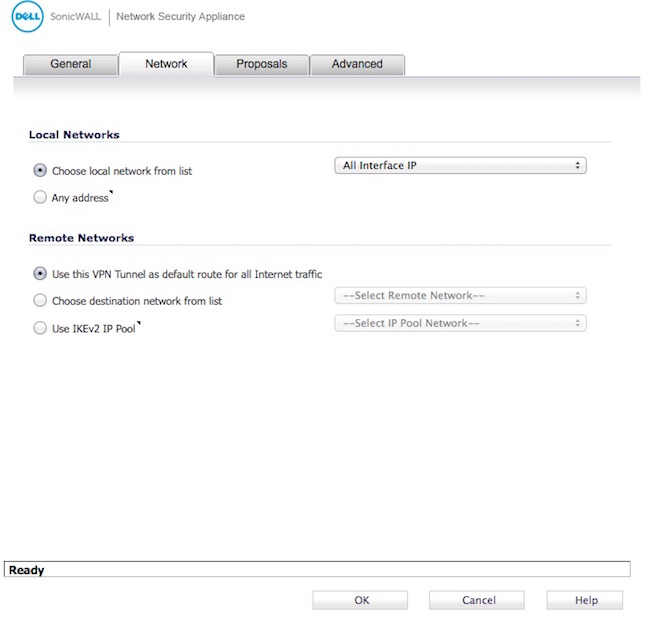
Task: Select Choose destination network from list radio
Action: pos(40,300)
